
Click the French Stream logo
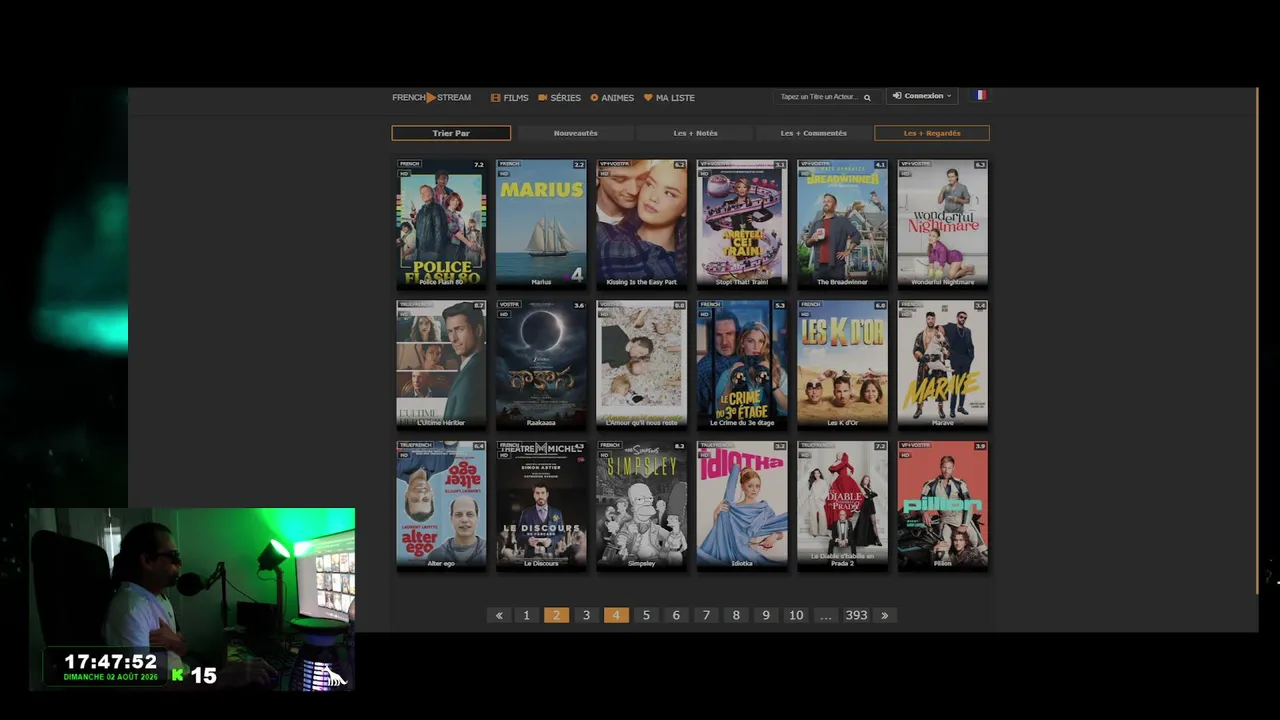431,97
